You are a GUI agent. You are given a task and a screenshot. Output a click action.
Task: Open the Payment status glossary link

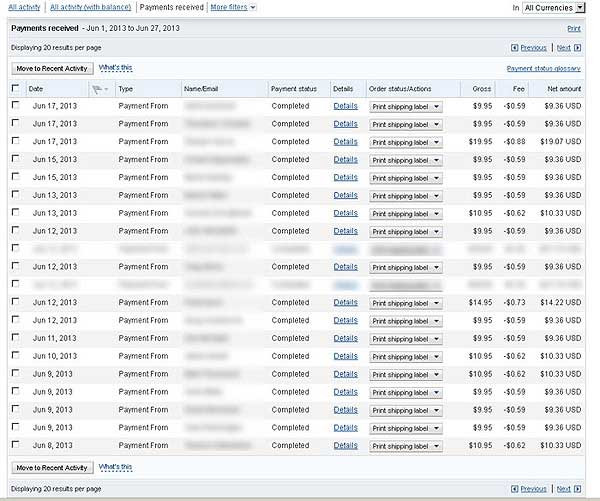[543, 68]
